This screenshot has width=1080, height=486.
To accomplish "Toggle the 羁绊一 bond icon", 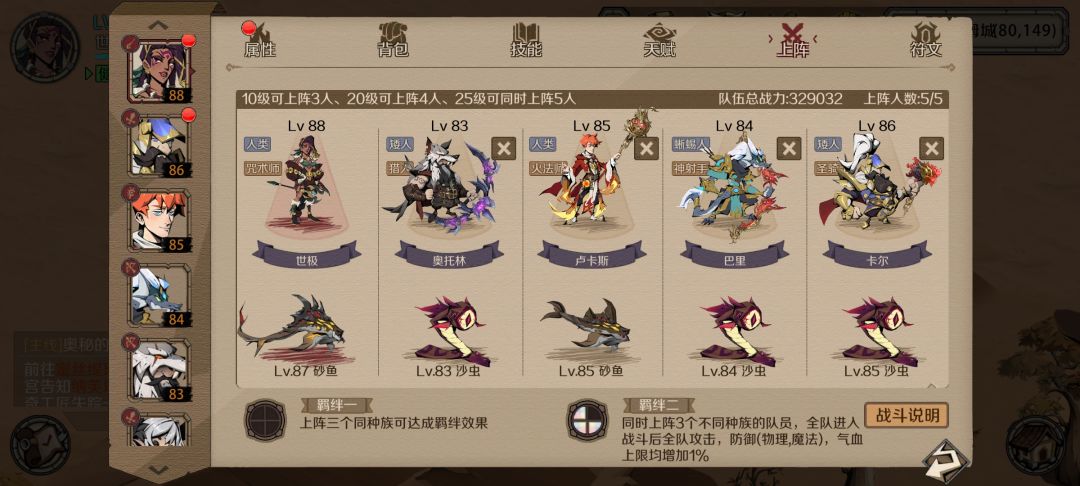I will click(x=266, y=419).
